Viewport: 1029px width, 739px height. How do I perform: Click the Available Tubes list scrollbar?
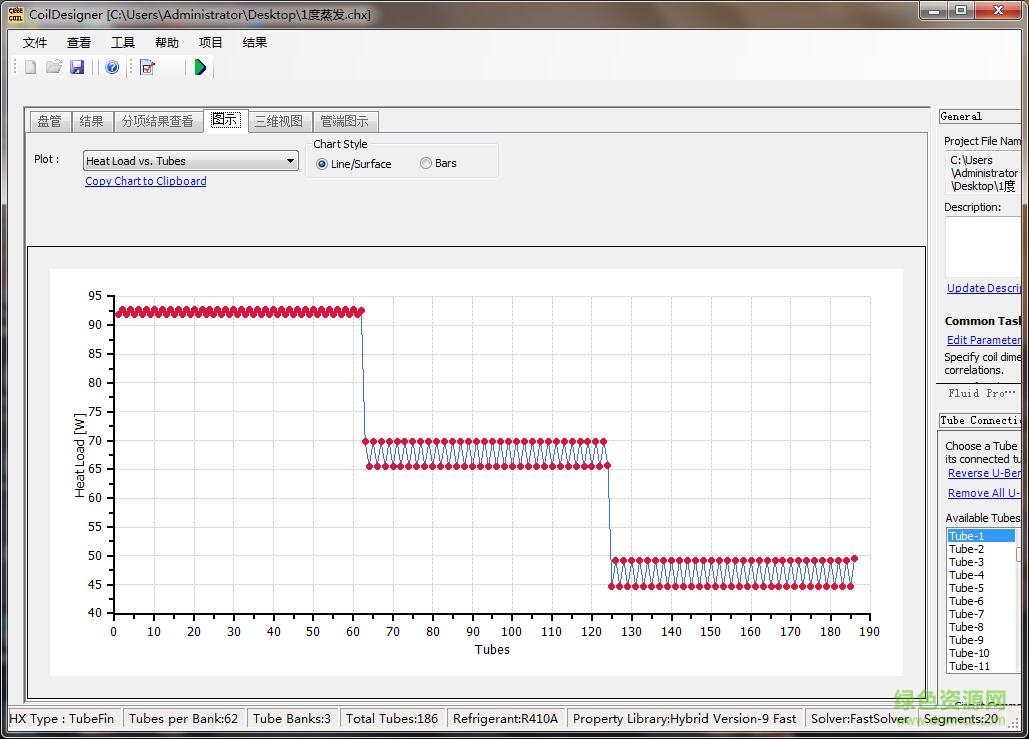click(1018, 600)
